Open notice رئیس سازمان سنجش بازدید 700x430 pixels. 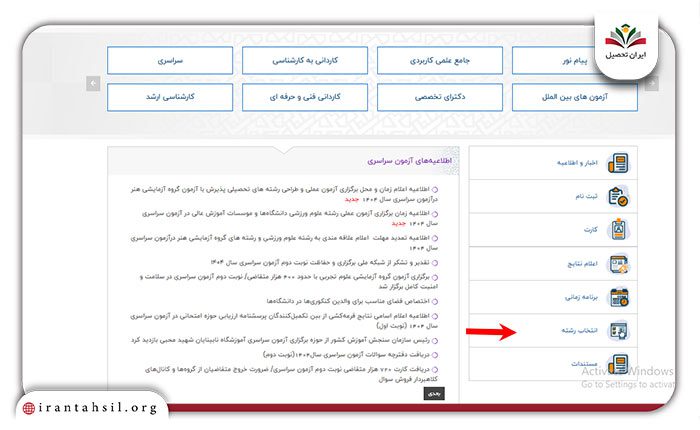280,340
